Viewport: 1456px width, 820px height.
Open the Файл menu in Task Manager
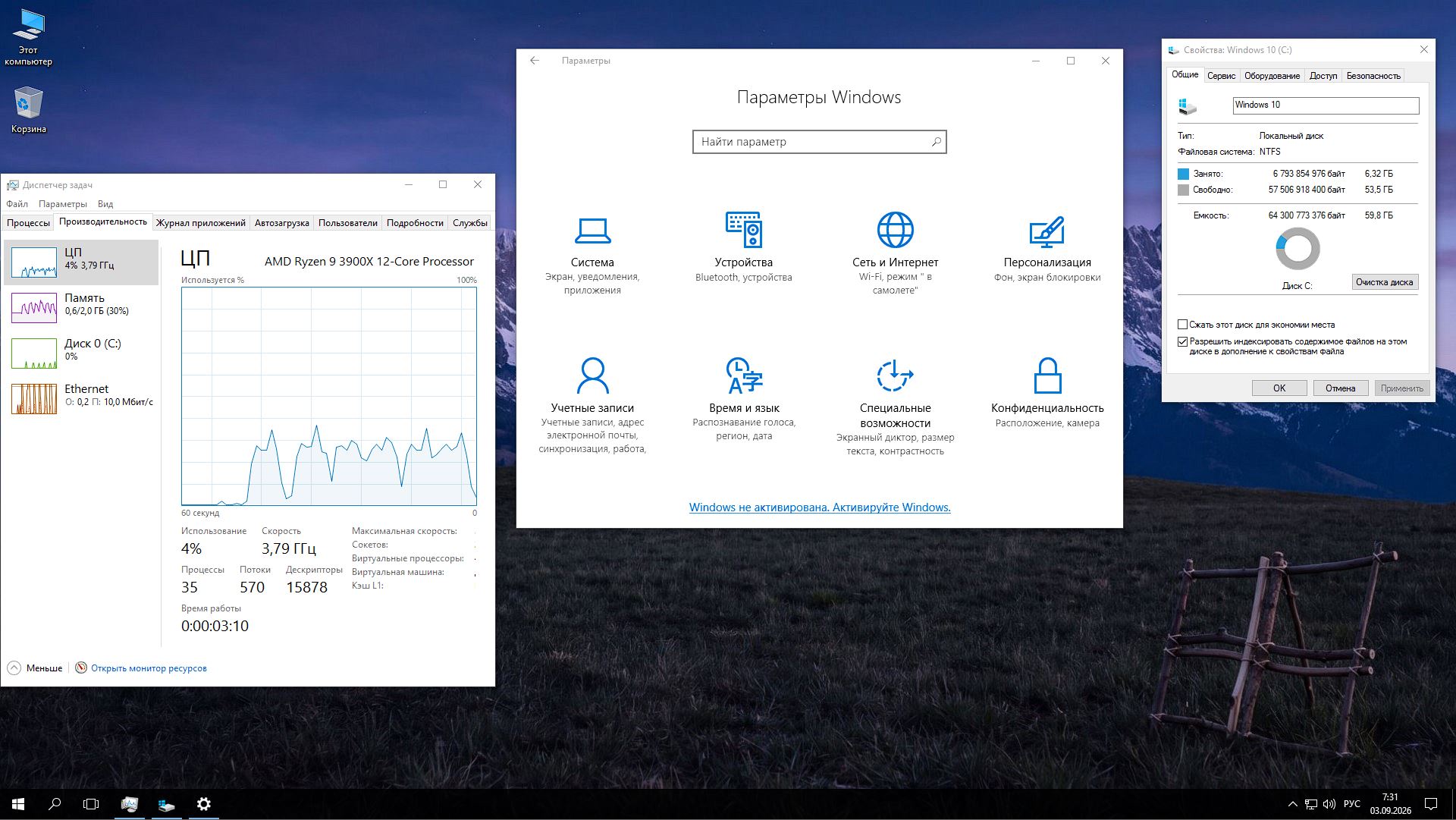[x=17, y=204]
